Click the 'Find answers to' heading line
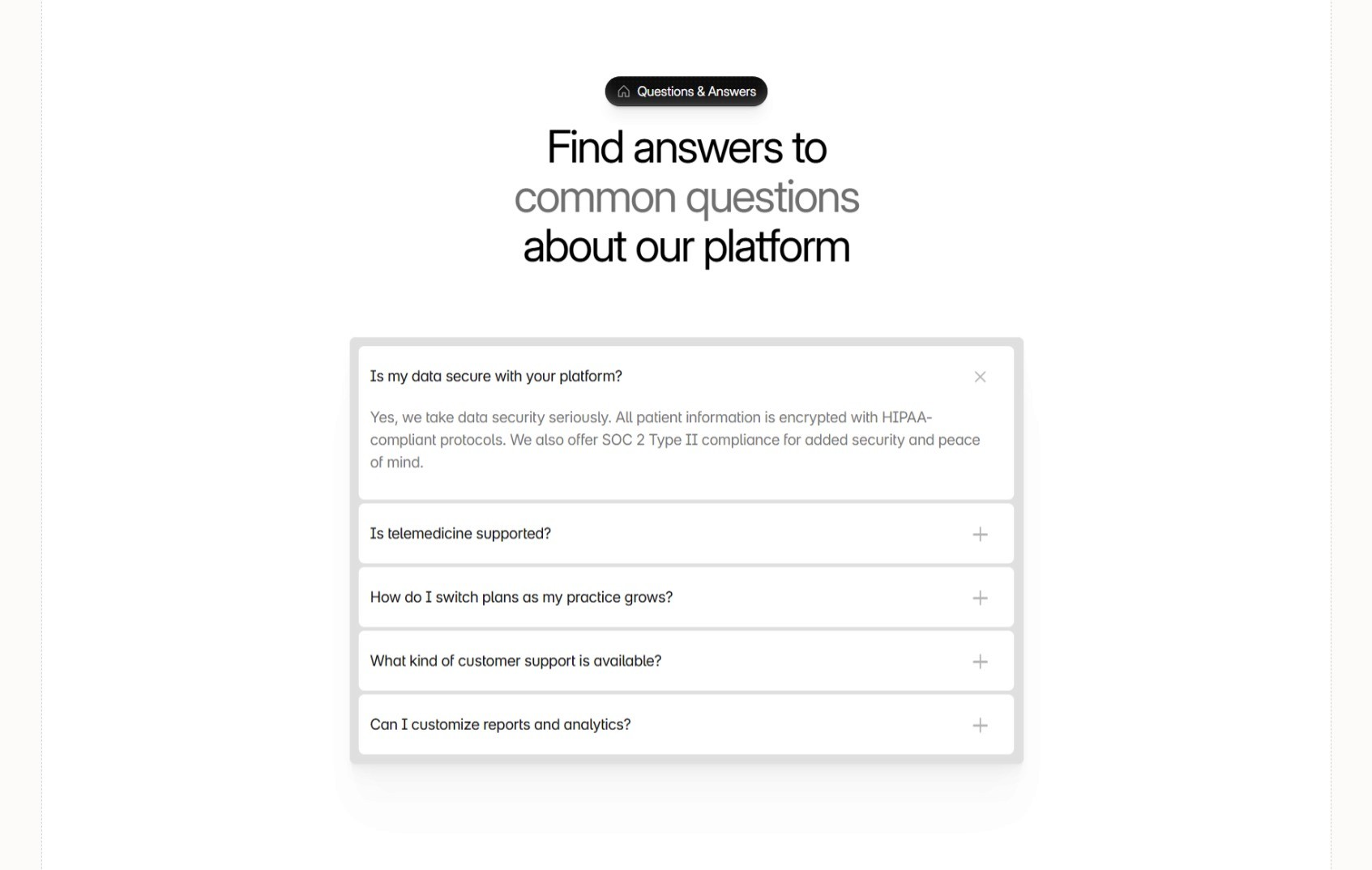The width and height of the screenshot is (1372, 870). coord(686,147)
